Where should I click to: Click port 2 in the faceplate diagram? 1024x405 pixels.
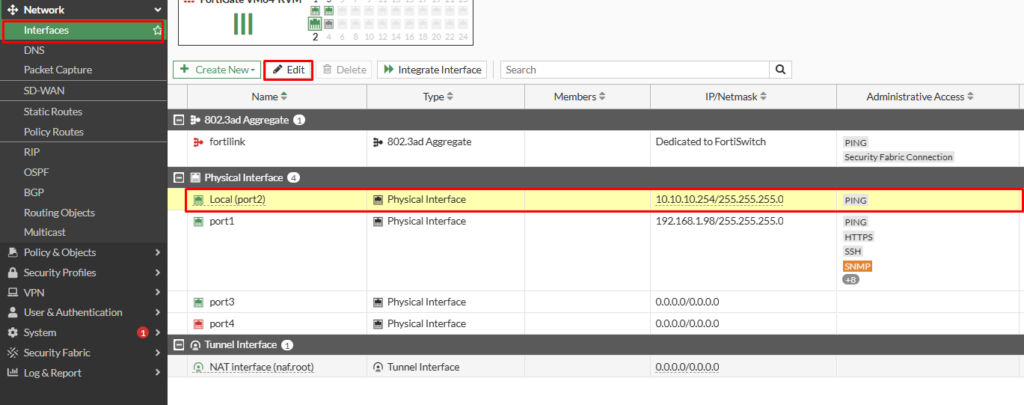pyautogui.click(x=315, y=24)
